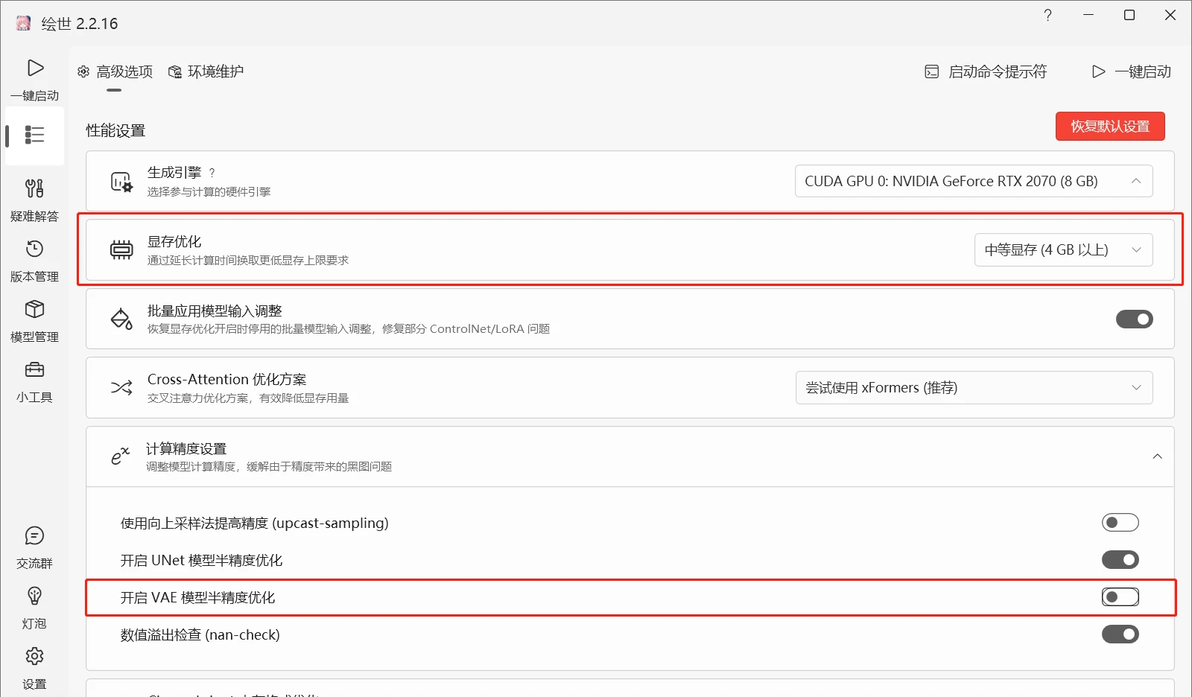The height and width of the screenshot is (697, 1192).
Task: Enable upcast-sampling precision toggle
Action: point(1120,522)
